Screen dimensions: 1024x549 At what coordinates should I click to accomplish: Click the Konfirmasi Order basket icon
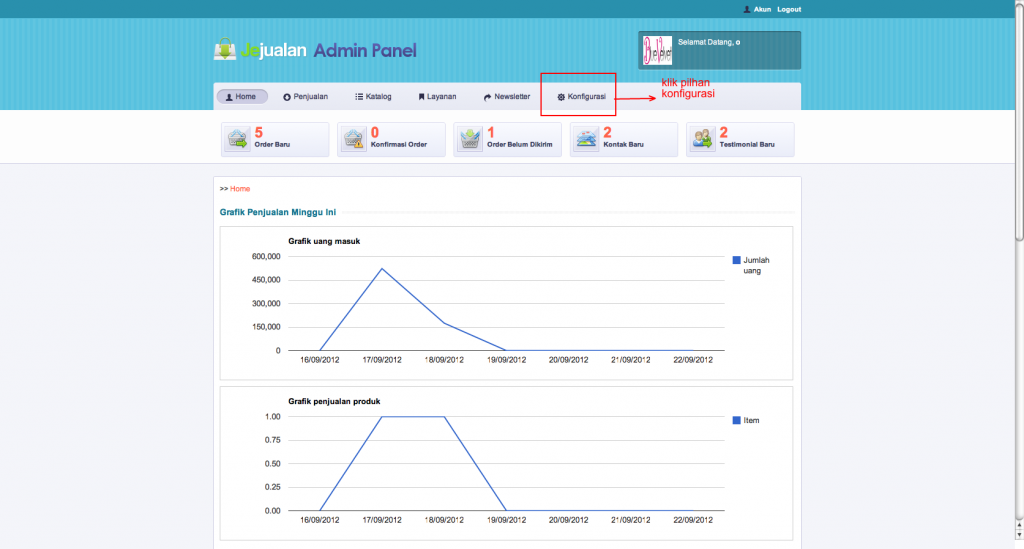[354, 139]
